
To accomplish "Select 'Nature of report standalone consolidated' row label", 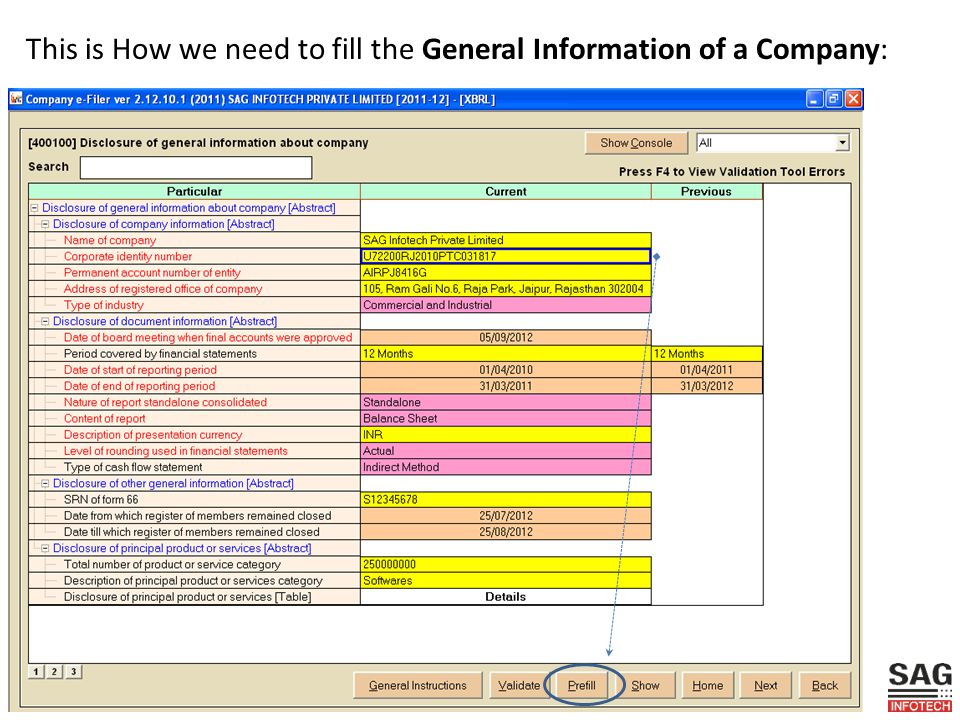I will [165, 402].
